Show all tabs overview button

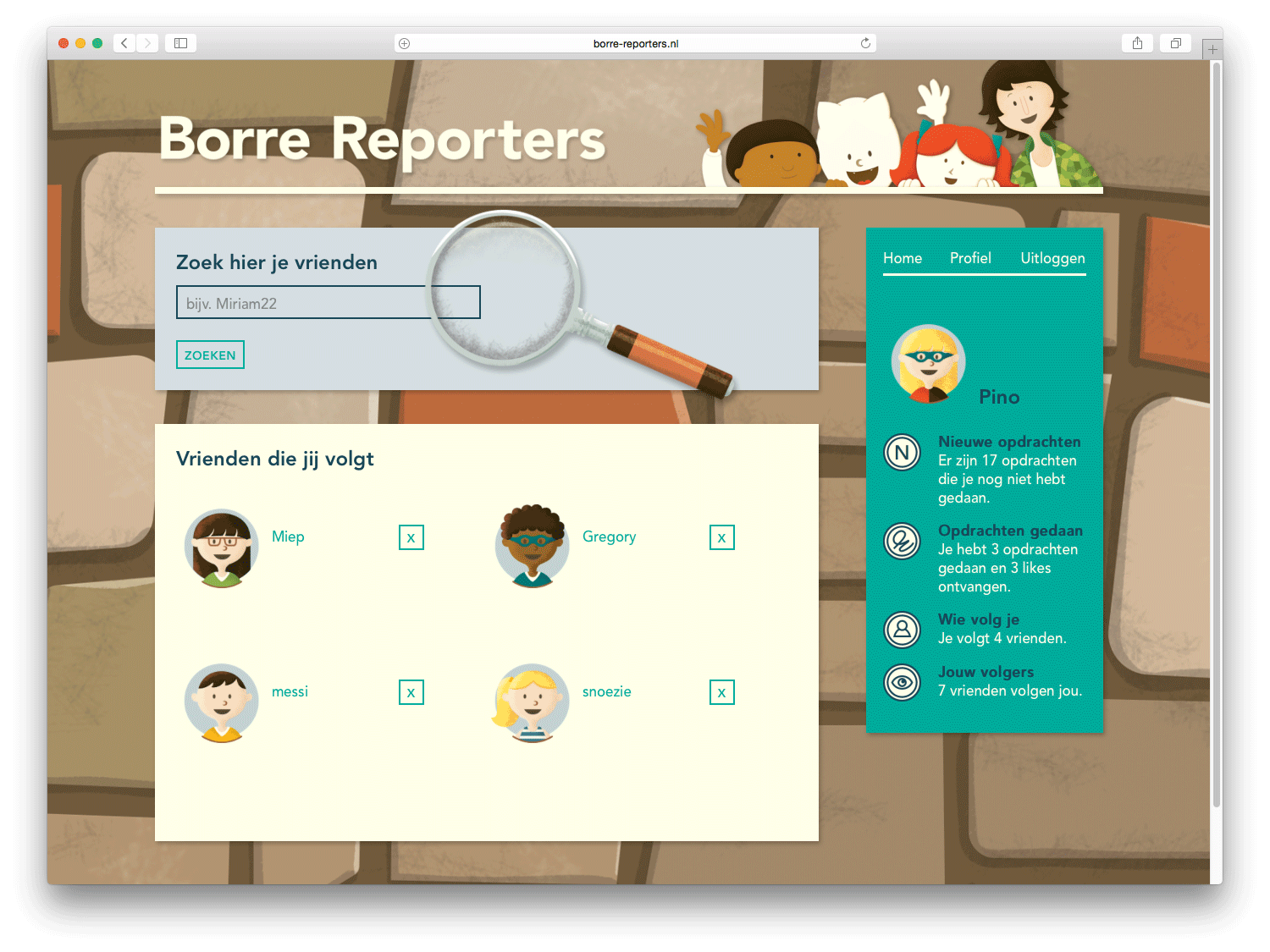click(1175, 43)
